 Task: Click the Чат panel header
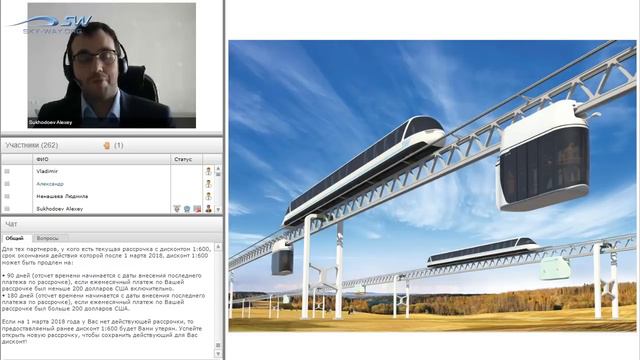[112, 224]
